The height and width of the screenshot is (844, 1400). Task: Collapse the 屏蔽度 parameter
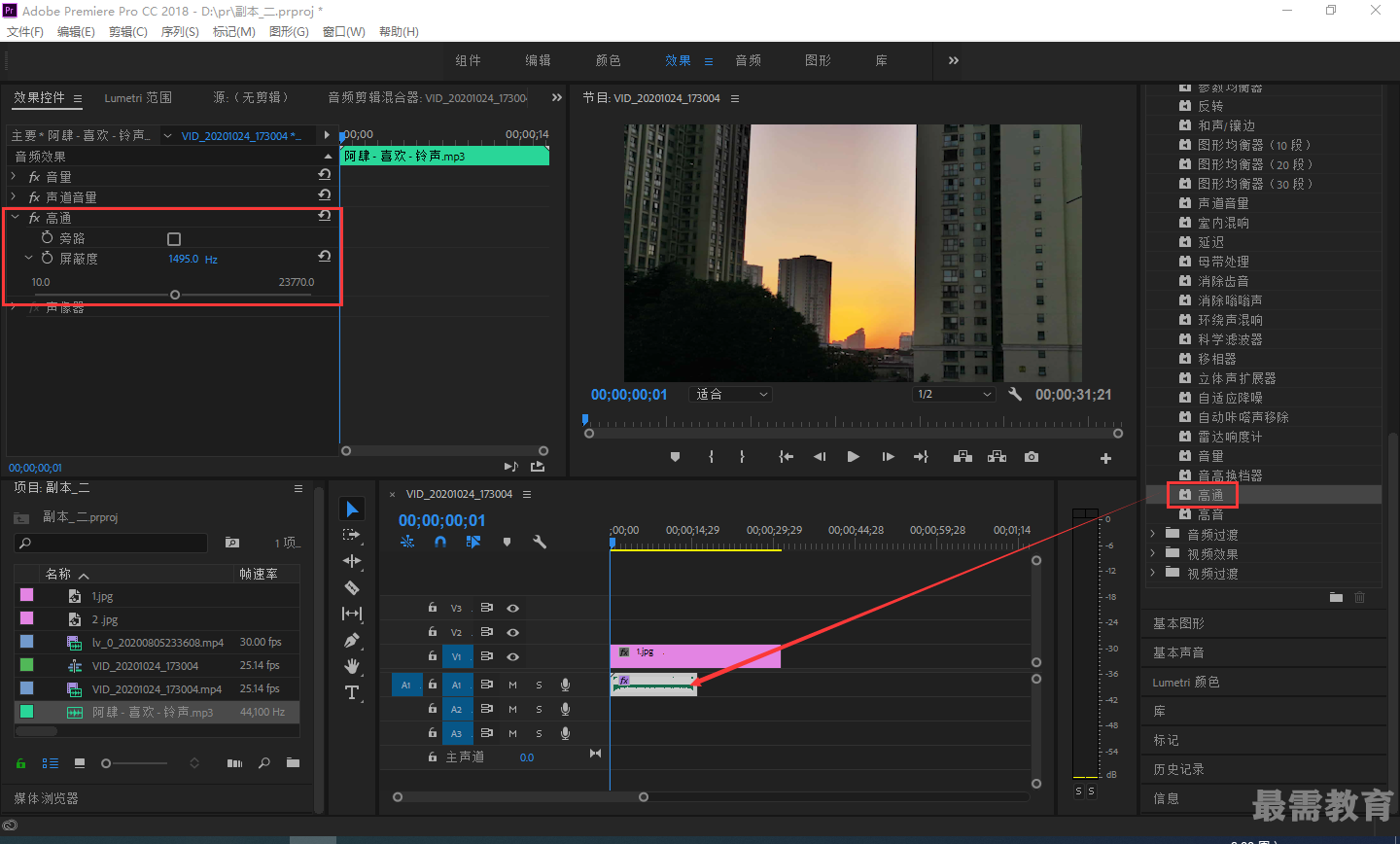28,258
